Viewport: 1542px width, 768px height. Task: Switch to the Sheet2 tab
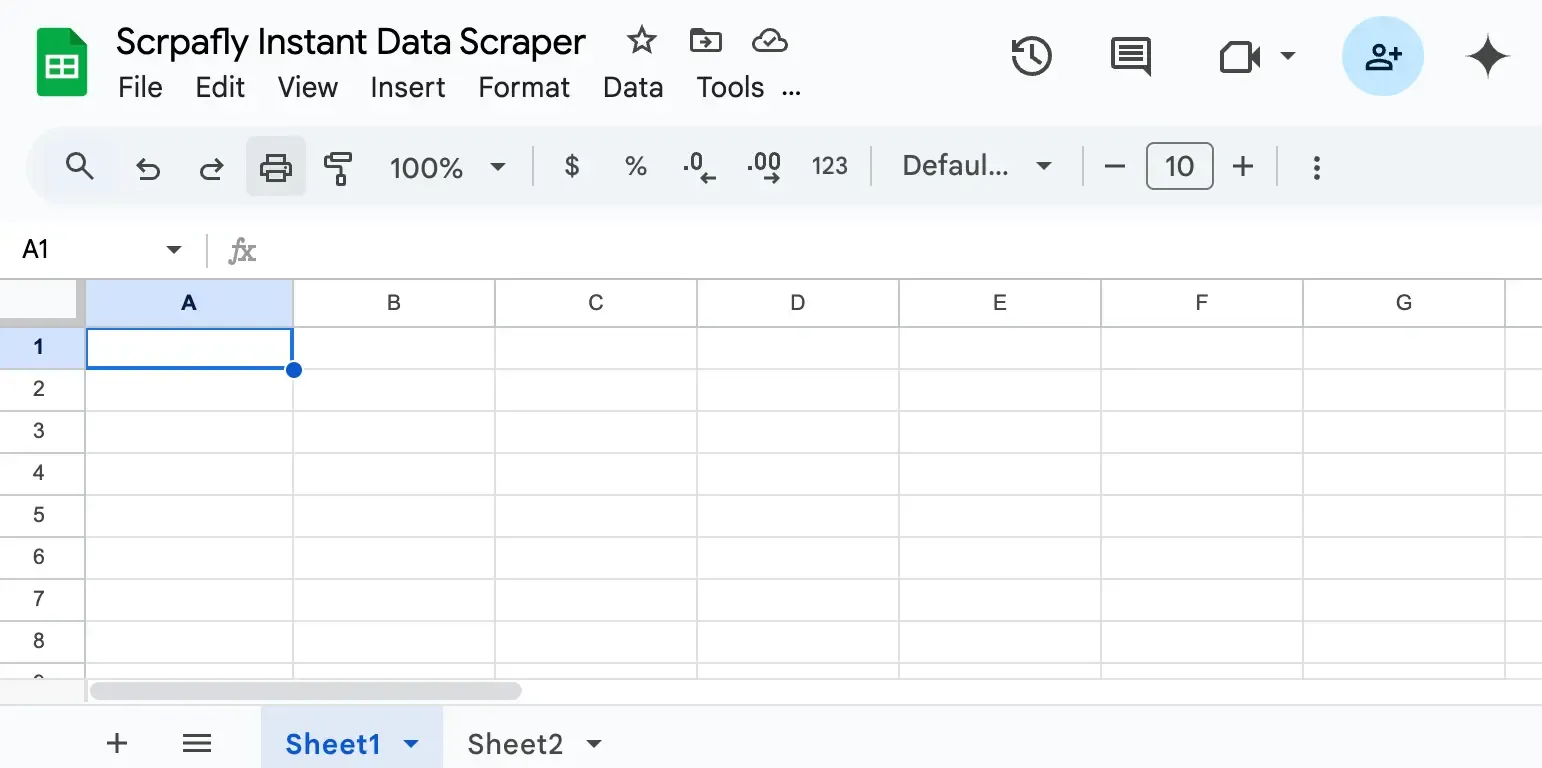tap(515, 744)
